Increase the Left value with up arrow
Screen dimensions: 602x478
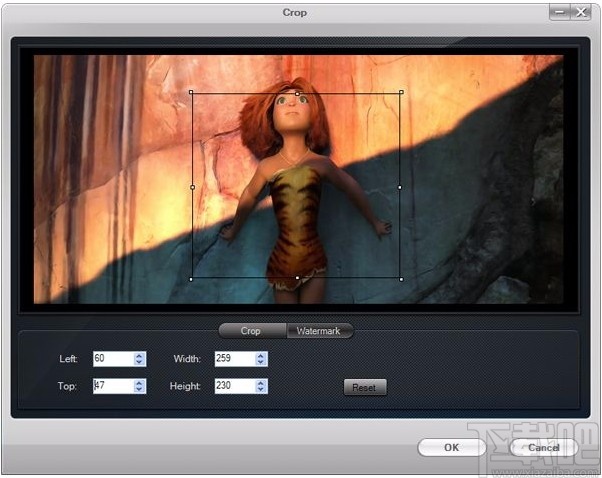coord(139,356)
